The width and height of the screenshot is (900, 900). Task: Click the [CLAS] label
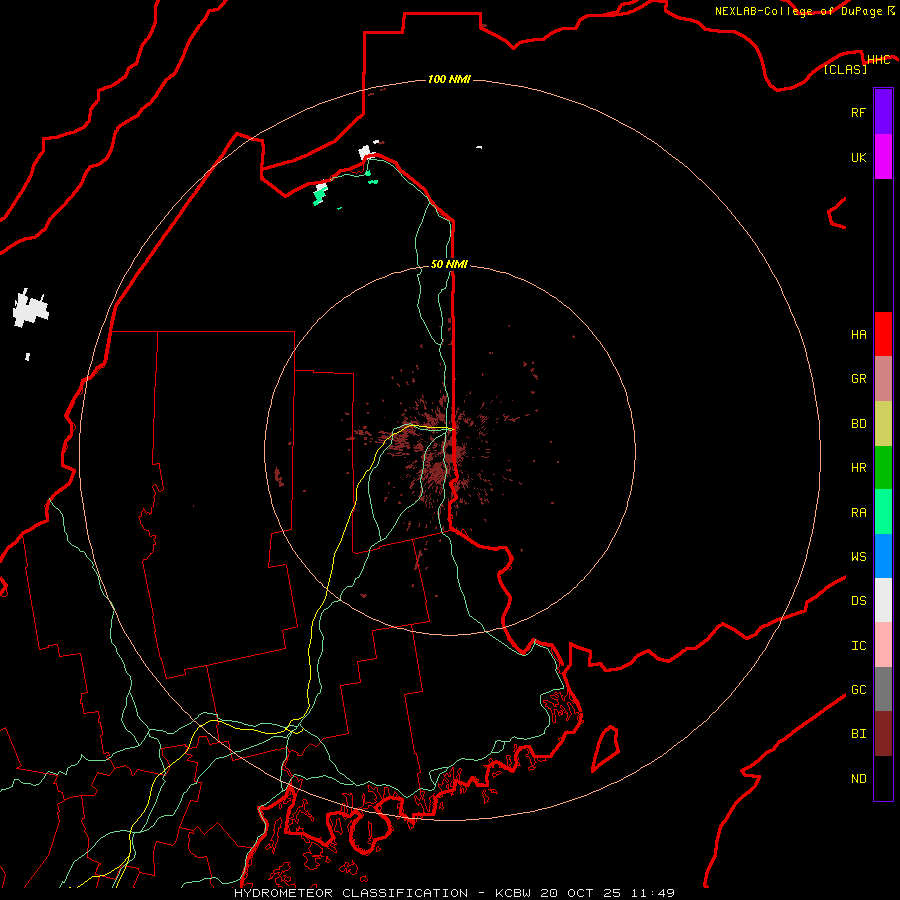point(845,69)
